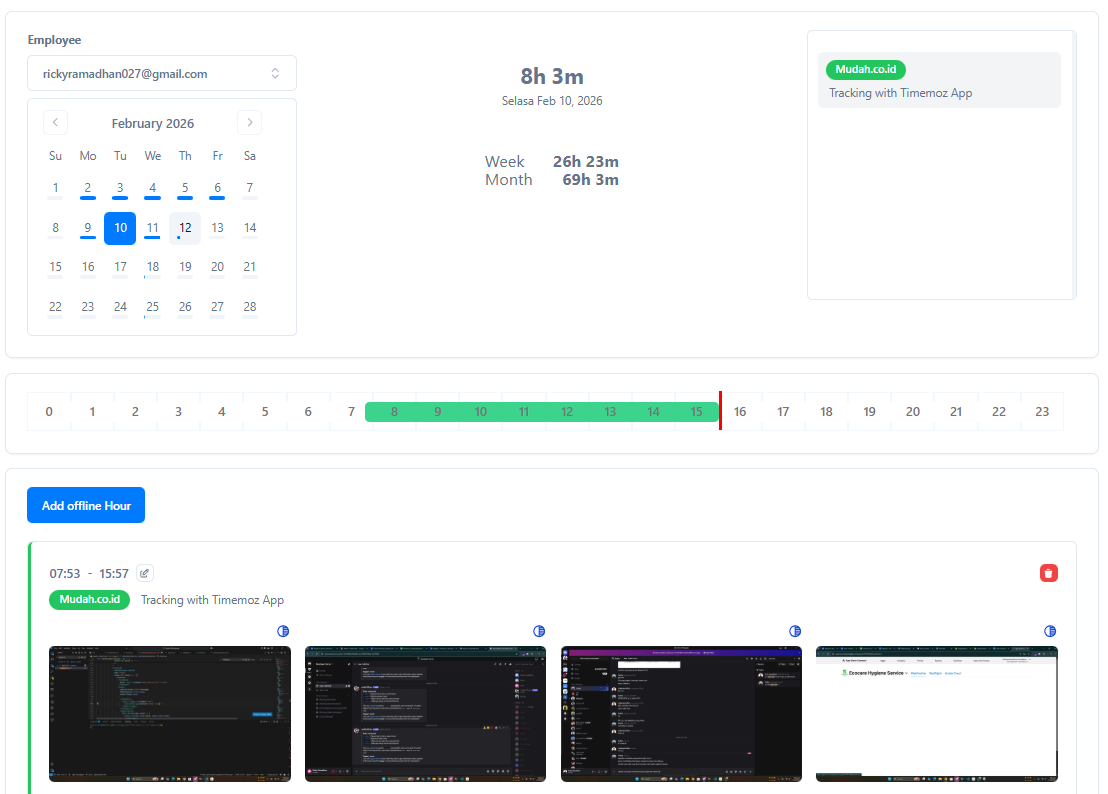Click the Mudah.co.id badge in project panel

[866, 69]
